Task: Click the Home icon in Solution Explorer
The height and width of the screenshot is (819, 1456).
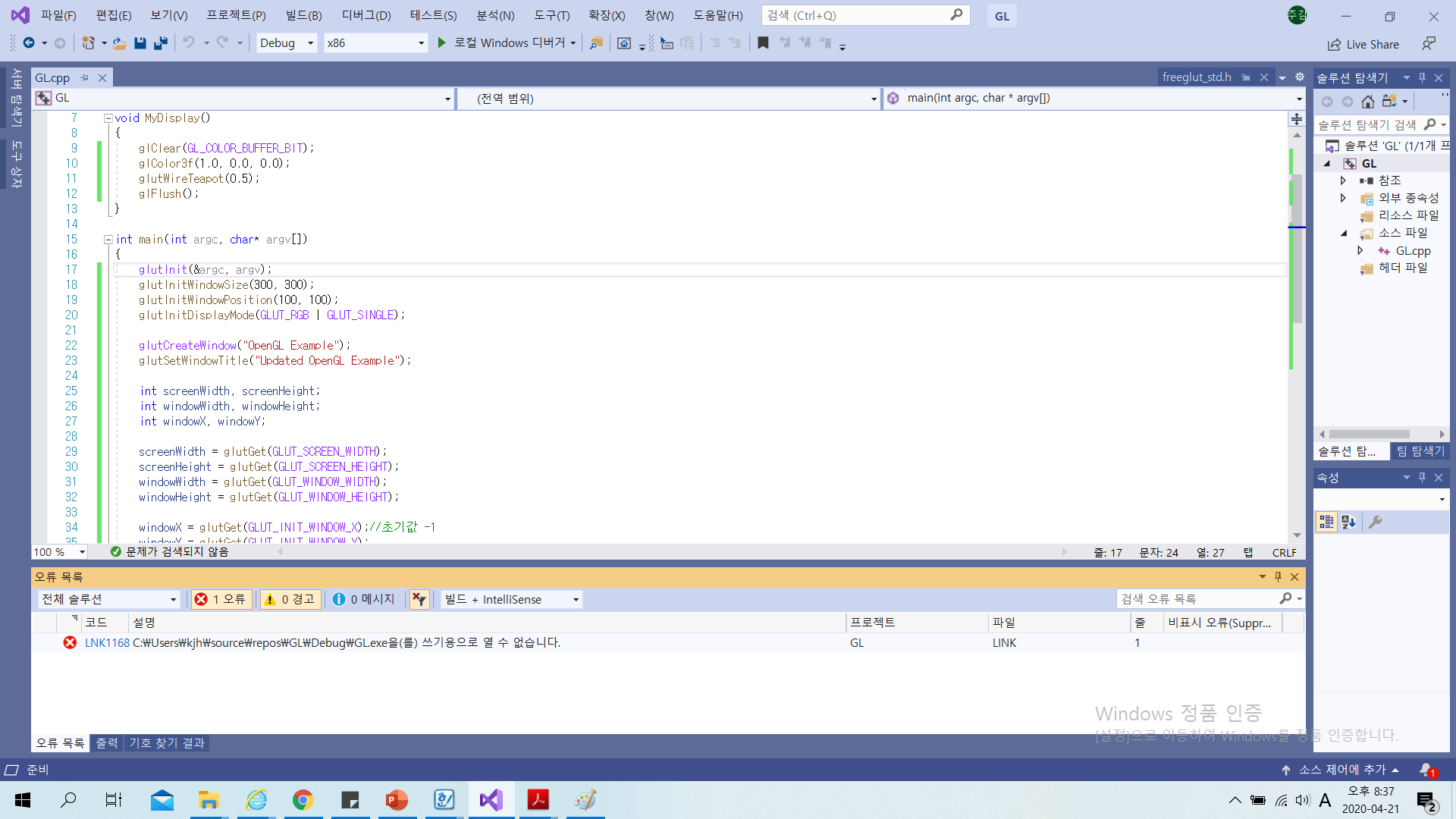Action: pos(1367,102)
